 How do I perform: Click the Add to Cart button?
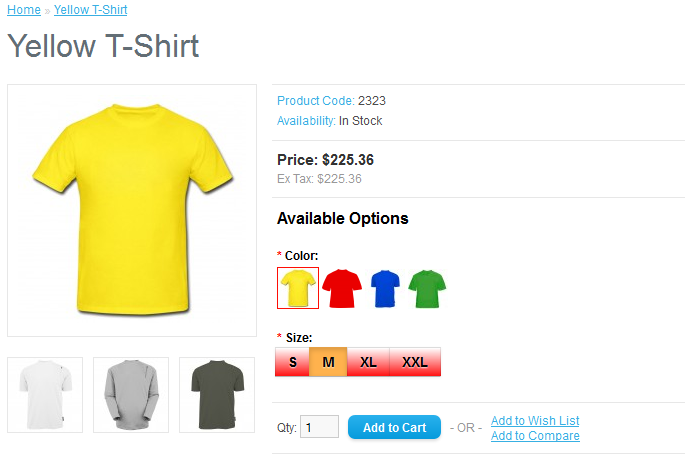pos(394,427)
